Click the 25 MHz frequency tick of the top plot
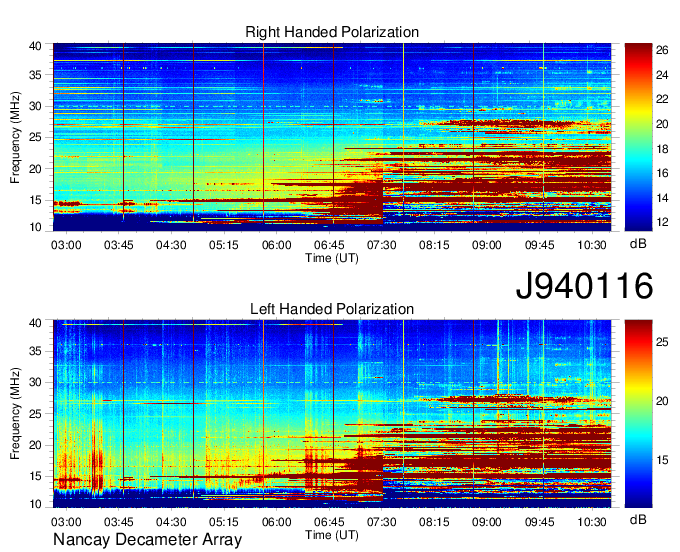Screen dimensions: 680x552 coord(35,137)
